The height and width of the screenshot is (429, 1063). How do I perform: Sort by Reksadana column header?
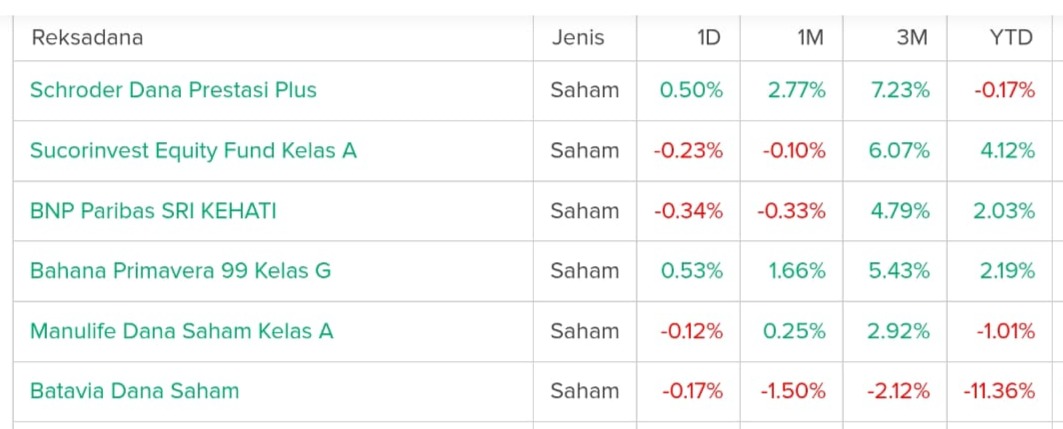coord(87,38)
